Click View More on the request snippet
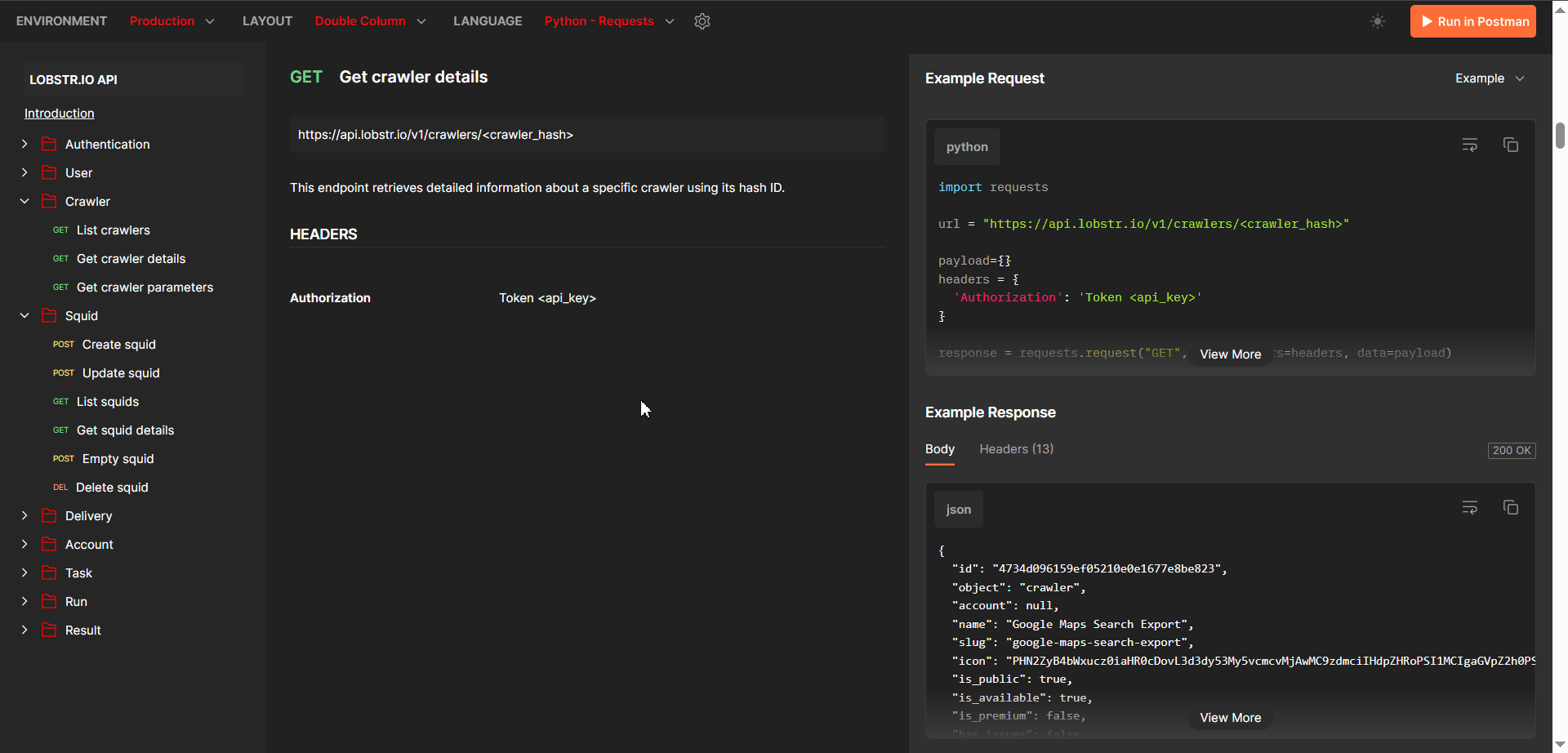Image resolution: width=1568 pixels, height=753 pixels. 1231,354
